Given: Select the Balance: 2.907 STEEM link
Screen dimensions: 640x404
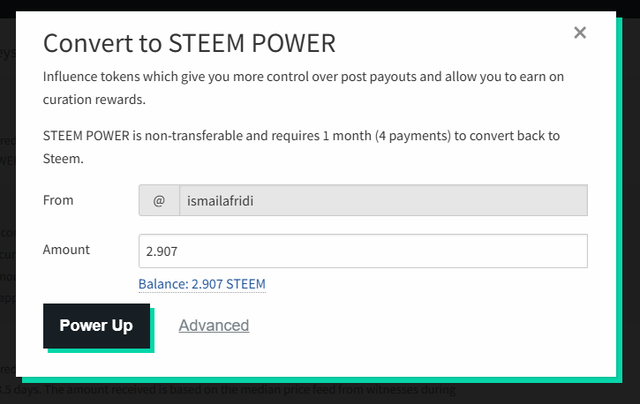Looking at the screenshot, I should [202, 284].
